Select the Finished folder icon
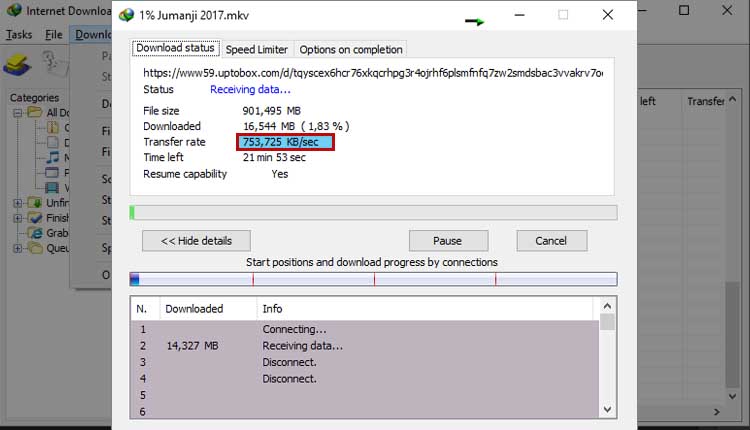Screen dimensions: 750x430 [x=35, y=218]
